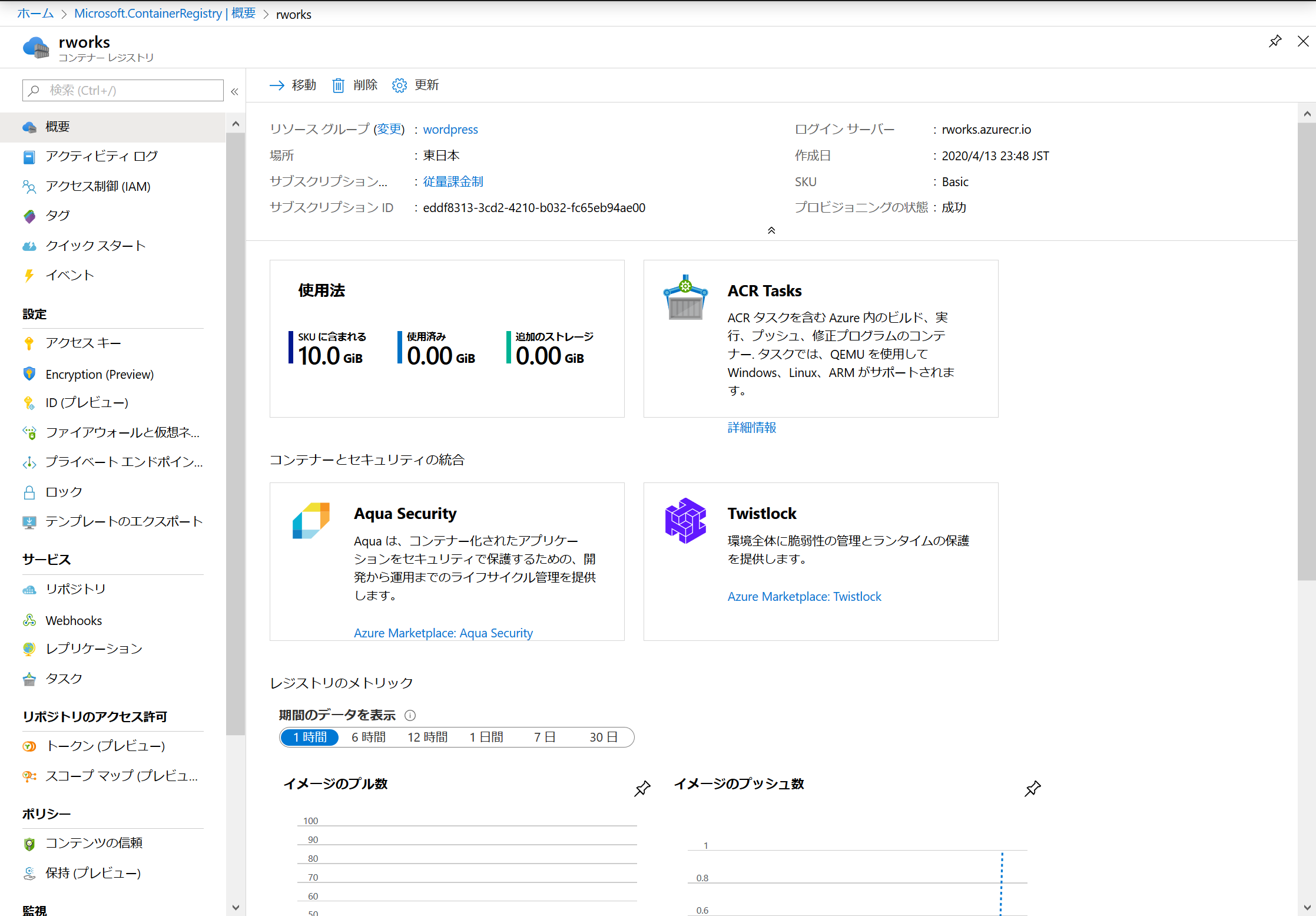Click the Twistlock logo
This screenshot has height=916, width=1316.
(x=685, y=521)
